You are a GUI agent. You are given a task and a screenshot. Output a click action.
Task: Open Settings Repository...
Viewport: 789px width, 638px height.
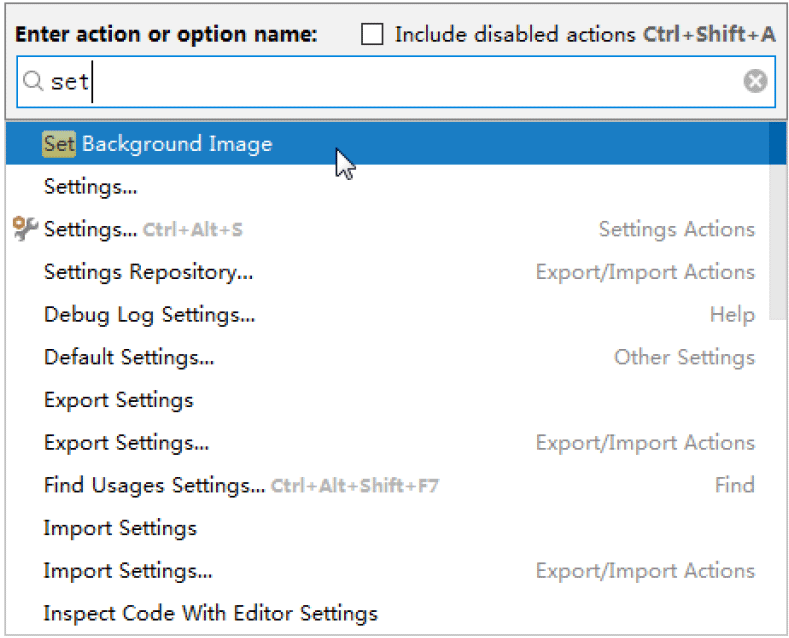tap(387, 272)
